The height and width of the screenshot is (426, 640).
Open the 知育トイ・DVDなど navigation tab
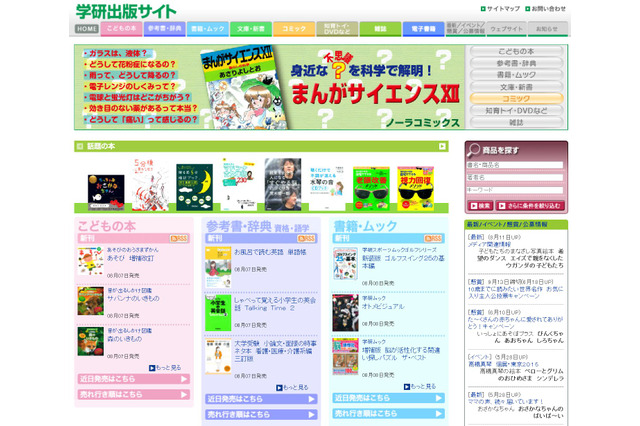tap(337, 29)
